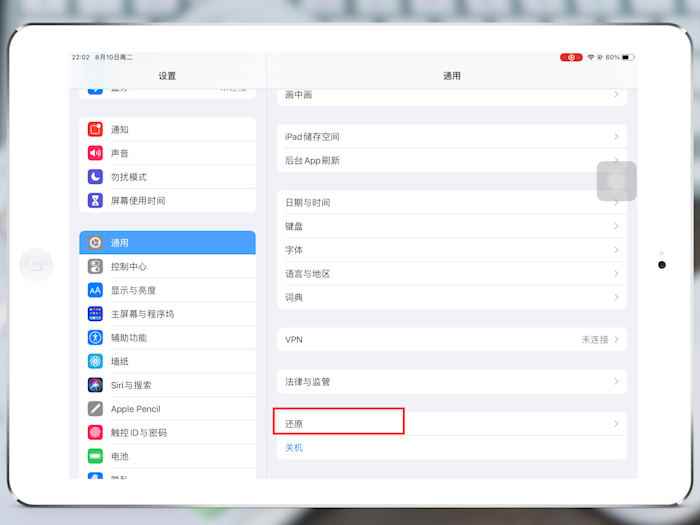Viewport: 700px width, 525px height.
Task: Open Background App Refresh (后台 App刷新)
Action: coord(452,160)
